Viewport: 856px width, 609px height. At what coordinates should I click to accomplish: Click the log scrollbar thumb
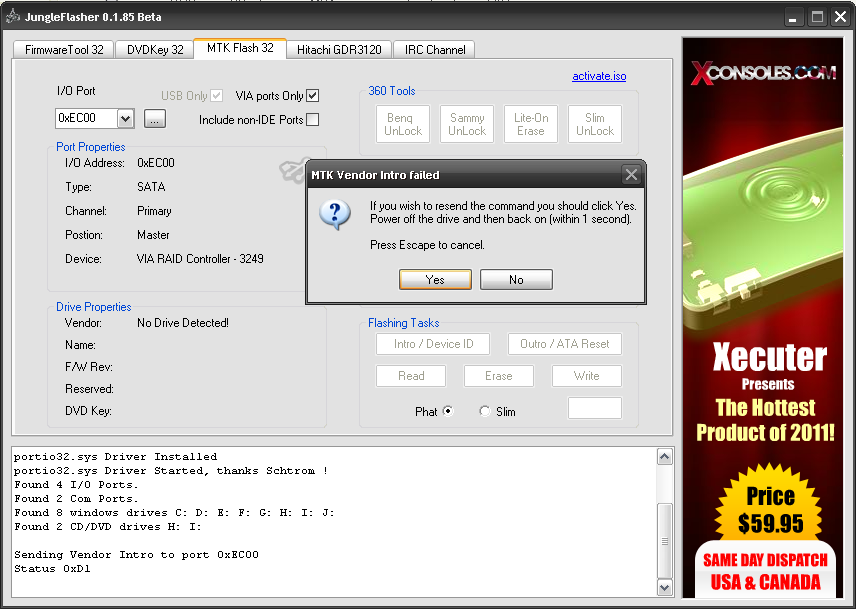click(664, 541)
